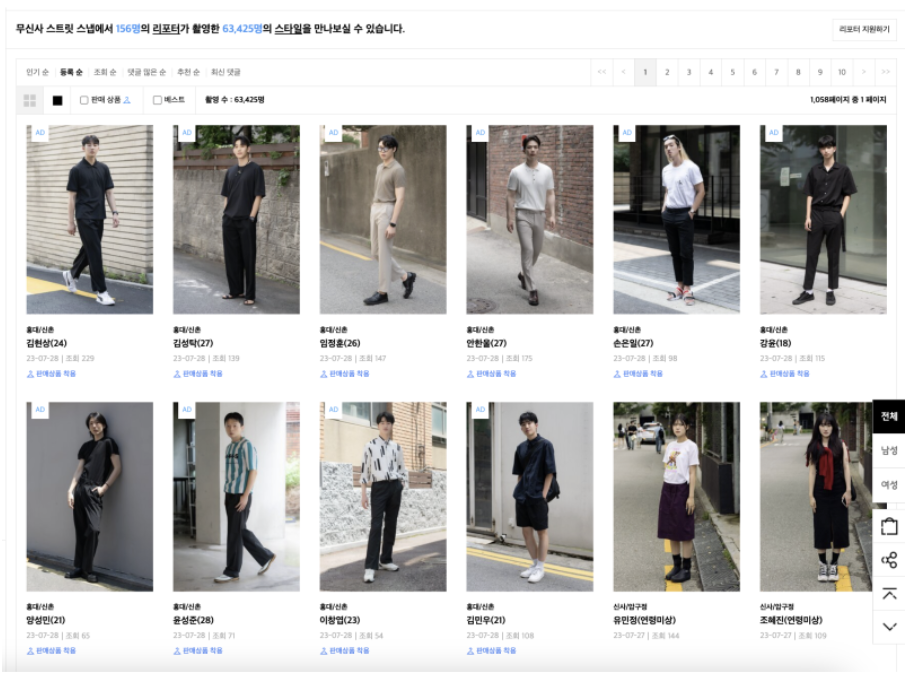Sort by 인기 순

[x=36, y=72]
